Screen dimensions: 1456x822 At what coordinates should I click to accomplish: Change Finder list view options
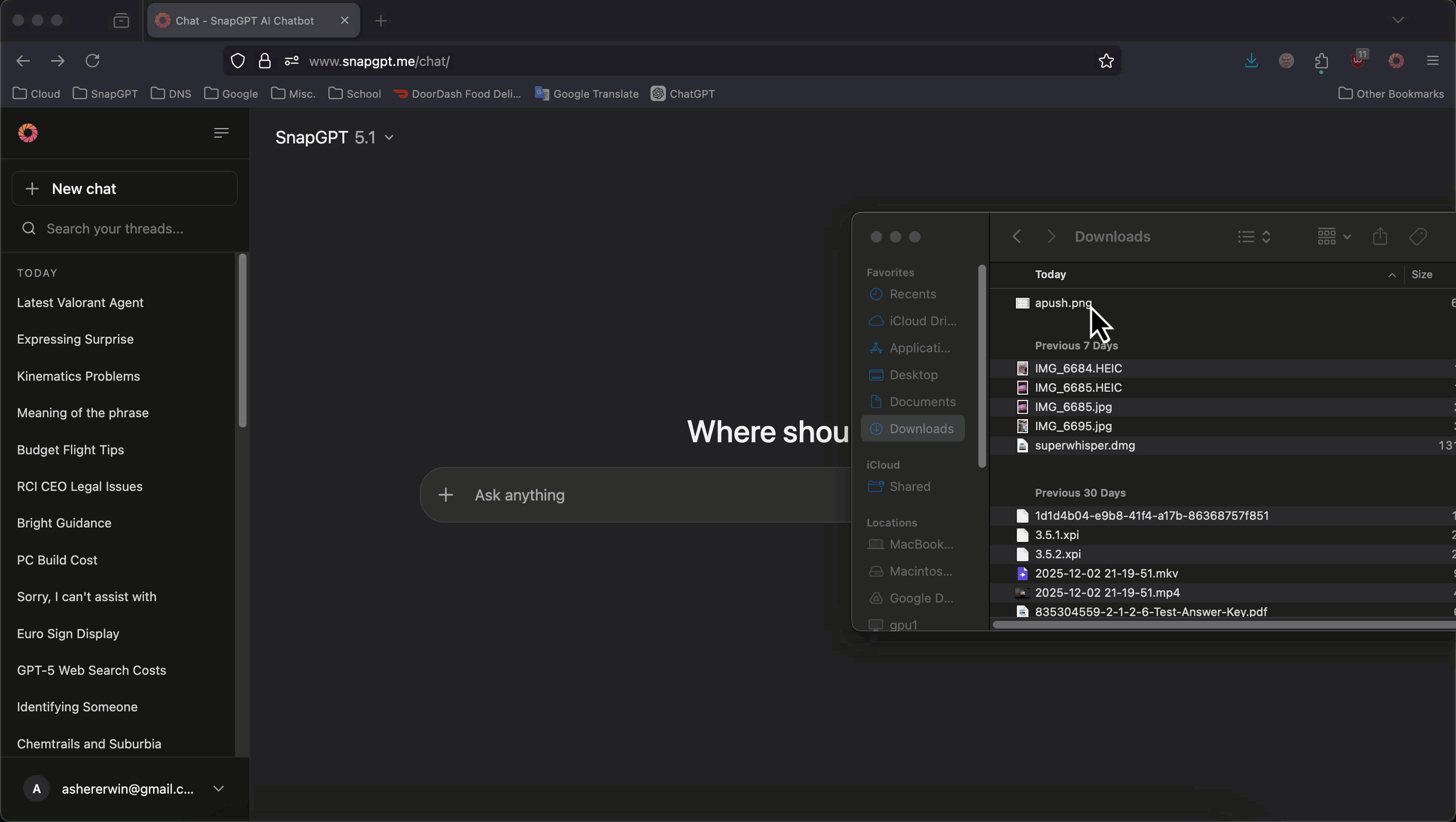click(x=1254, y=236)
